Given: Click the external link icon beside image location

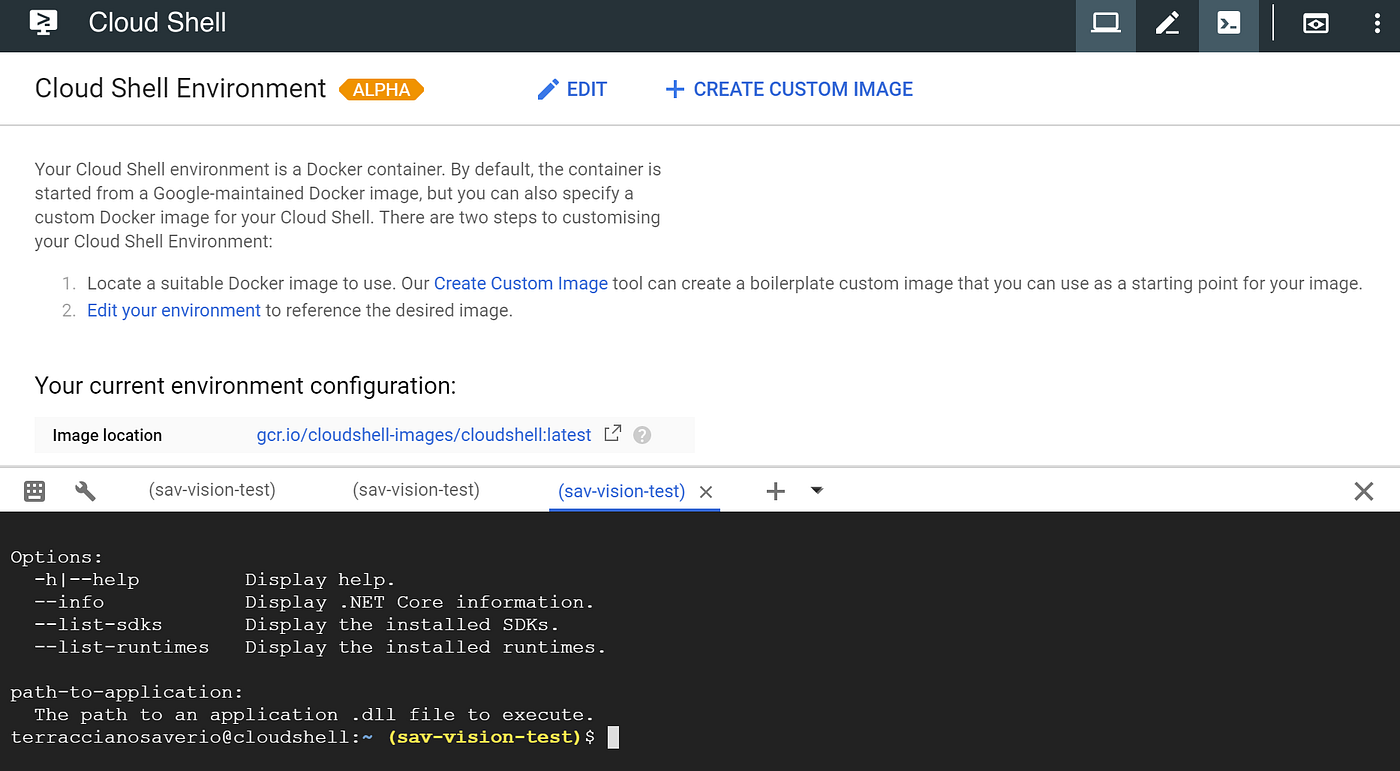Looking at the screenshot, I should point(612,433).
